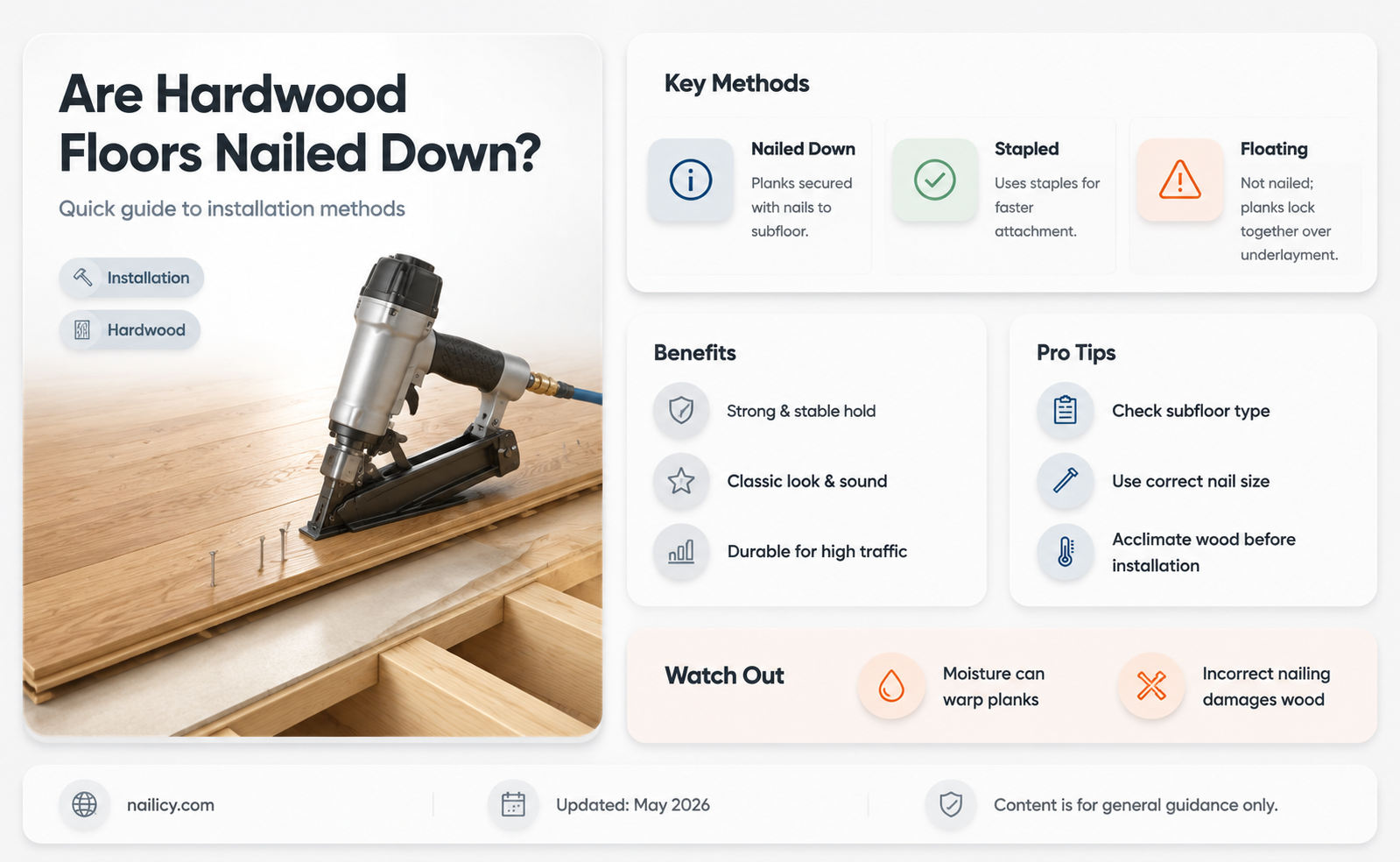1400x862 pixels.
Task: Click the Strong & stable hold text
Action: 801,411
